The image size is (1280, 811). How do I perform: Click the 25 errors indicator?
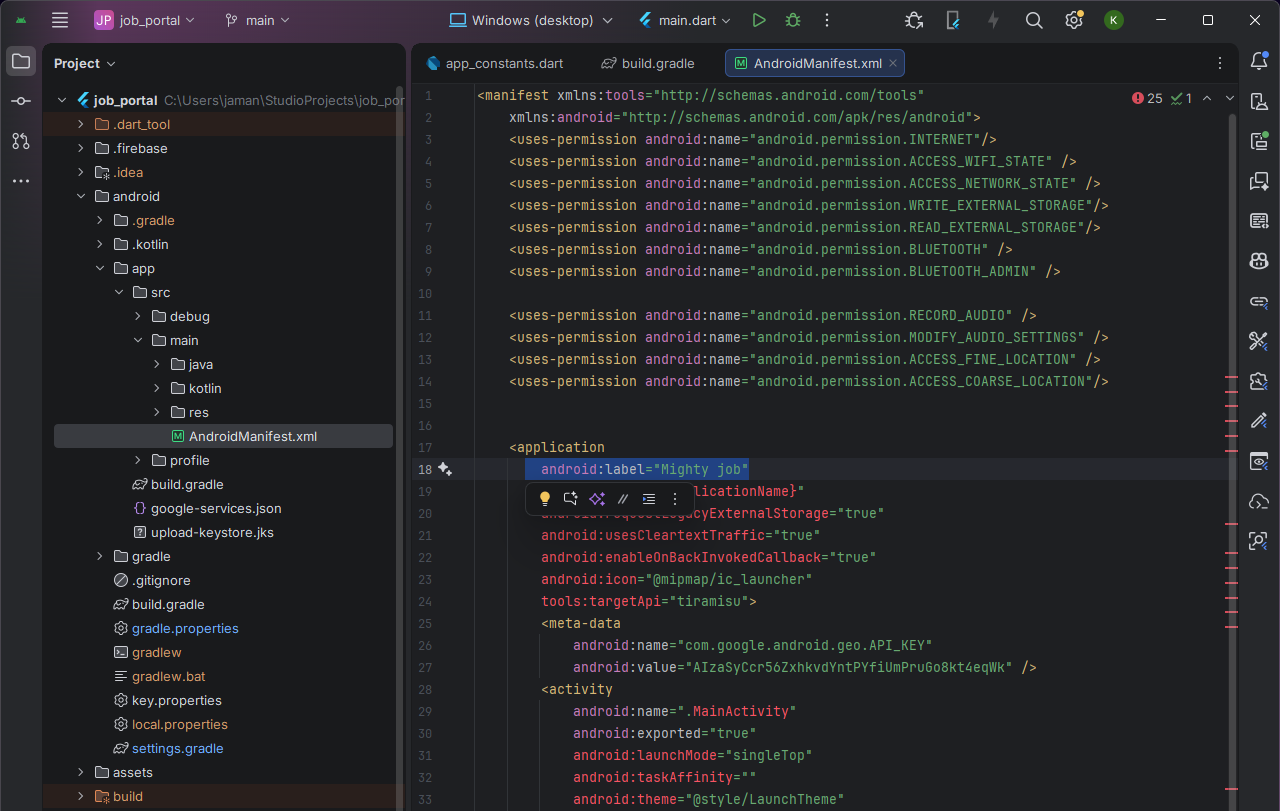point(1147,98)
